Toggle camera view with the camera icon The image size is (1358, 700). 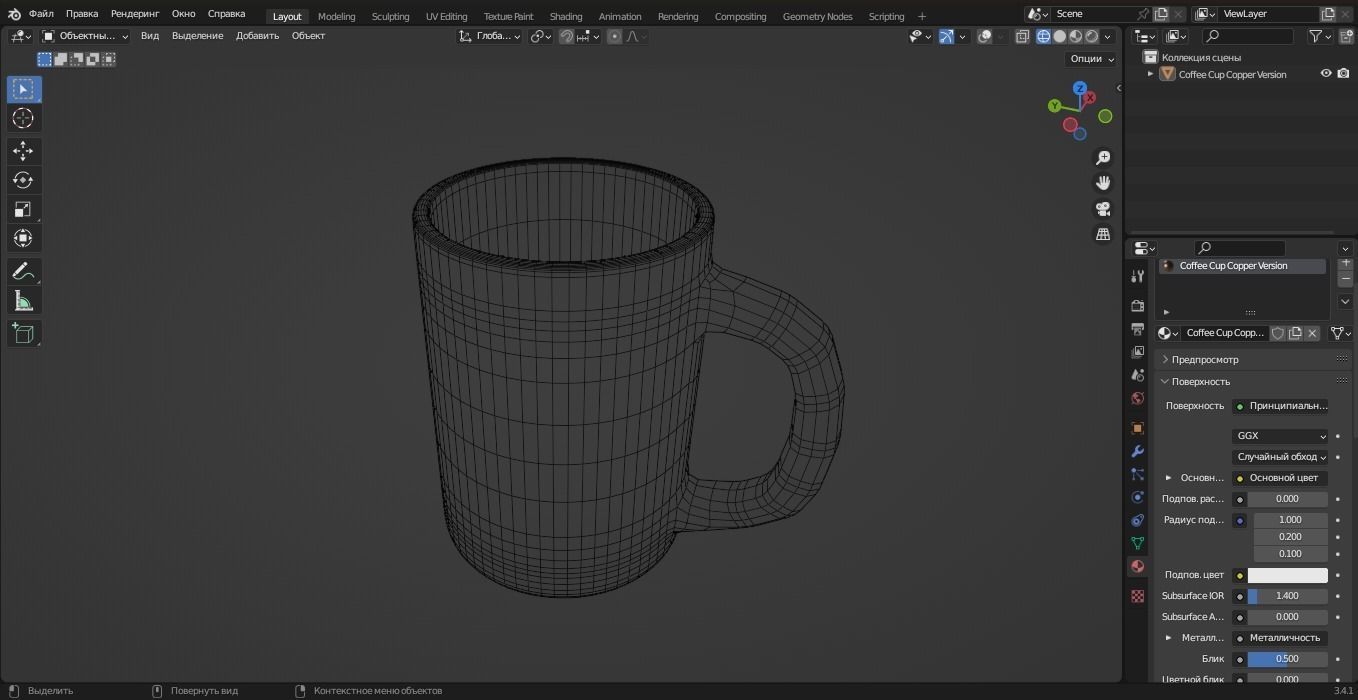point(1103,209)
